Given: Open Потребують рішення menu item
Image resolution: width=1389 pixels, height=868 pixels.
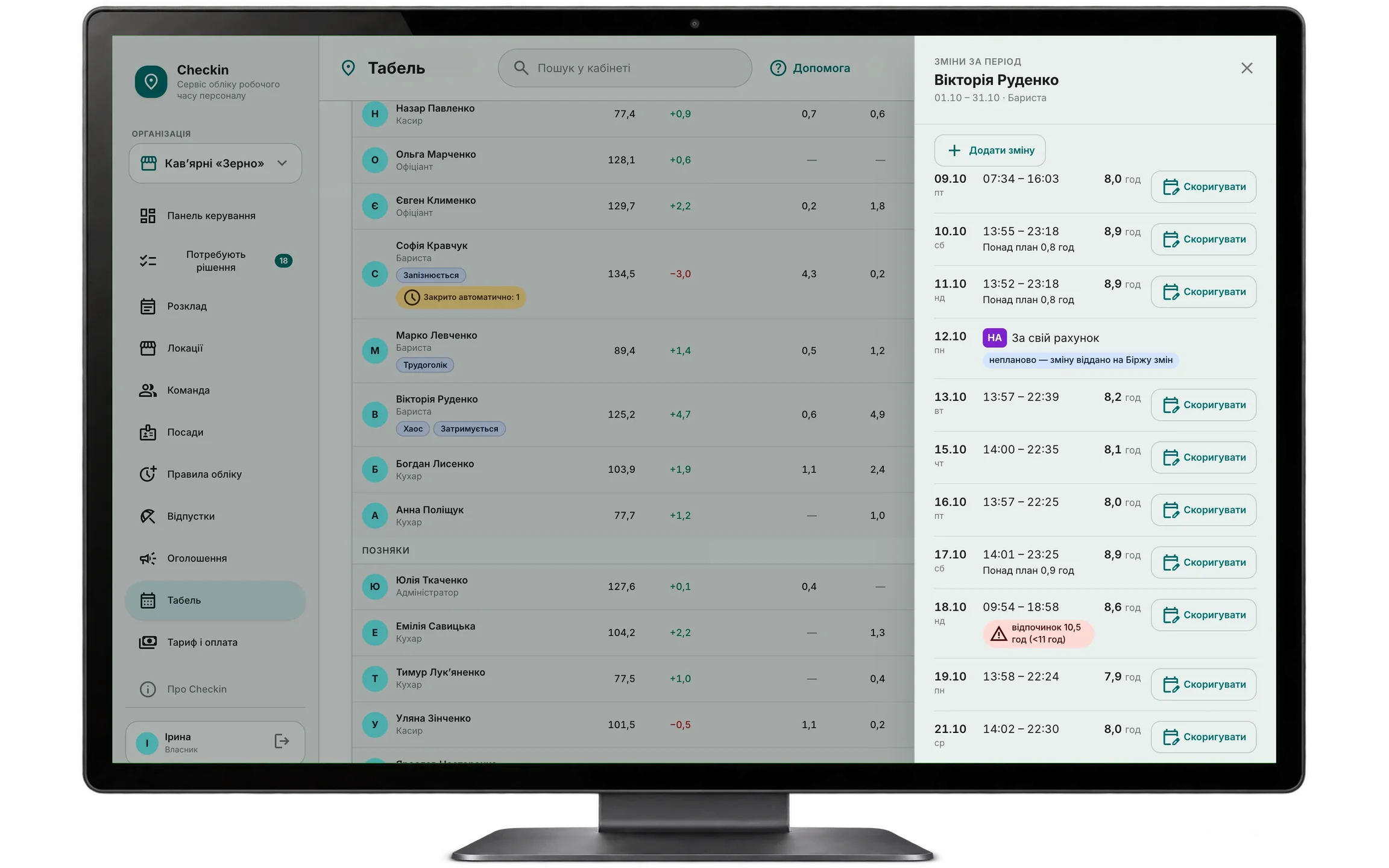Looking at the screenshot, I should click(215, 261).
